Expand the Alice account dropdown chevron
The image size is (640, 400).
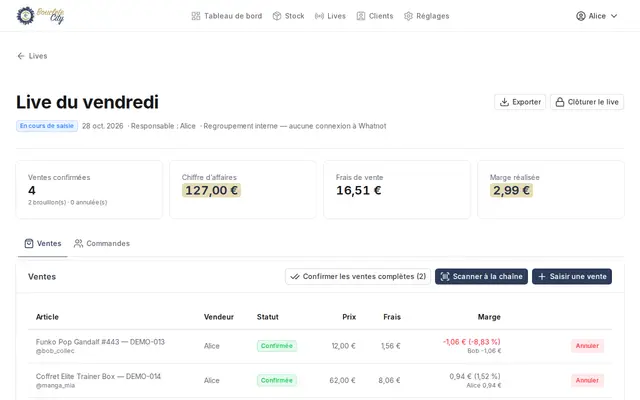coord(614,16)
